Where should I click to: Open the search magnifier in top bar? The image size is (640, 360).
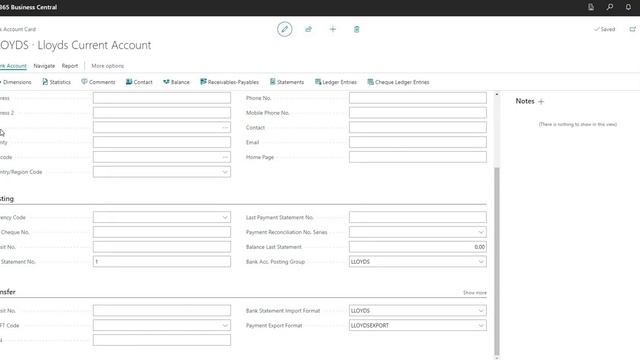pos(609,7)
